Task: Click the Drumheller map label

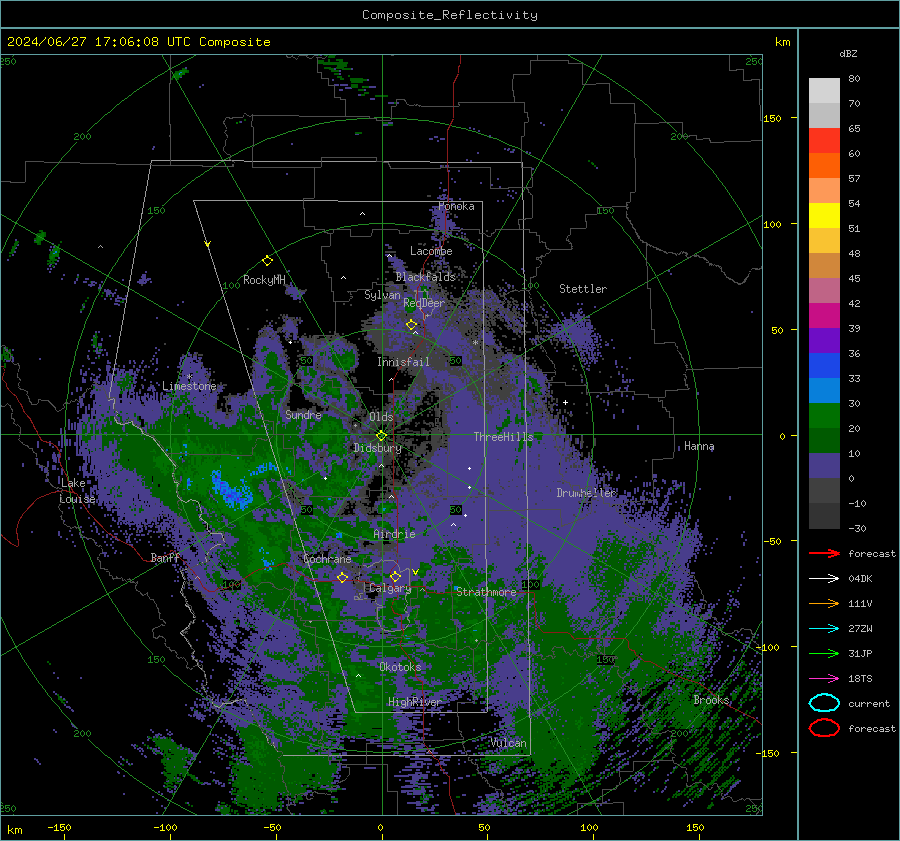Action: click(x=586, y=493)
